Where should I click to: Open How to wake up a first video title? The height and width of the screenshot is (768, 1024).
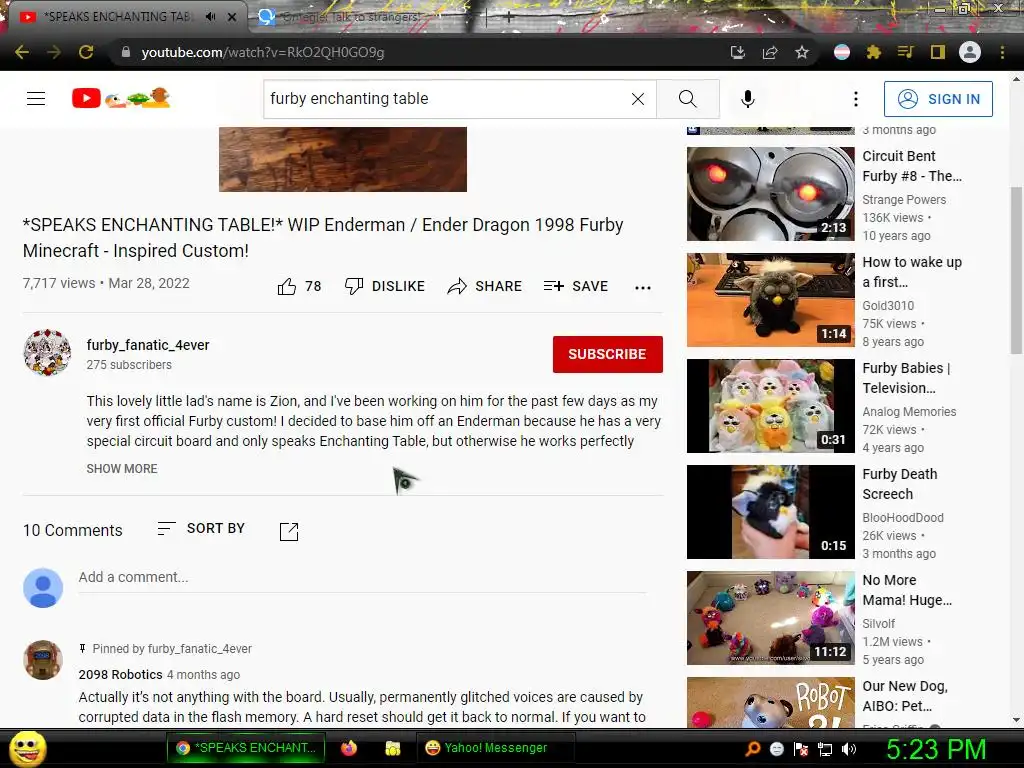pyautogui.click(x=912, y=272)
